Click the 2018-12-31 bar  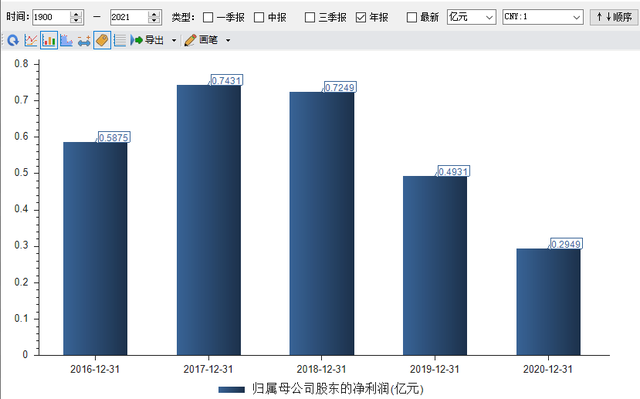pos(322,224)
